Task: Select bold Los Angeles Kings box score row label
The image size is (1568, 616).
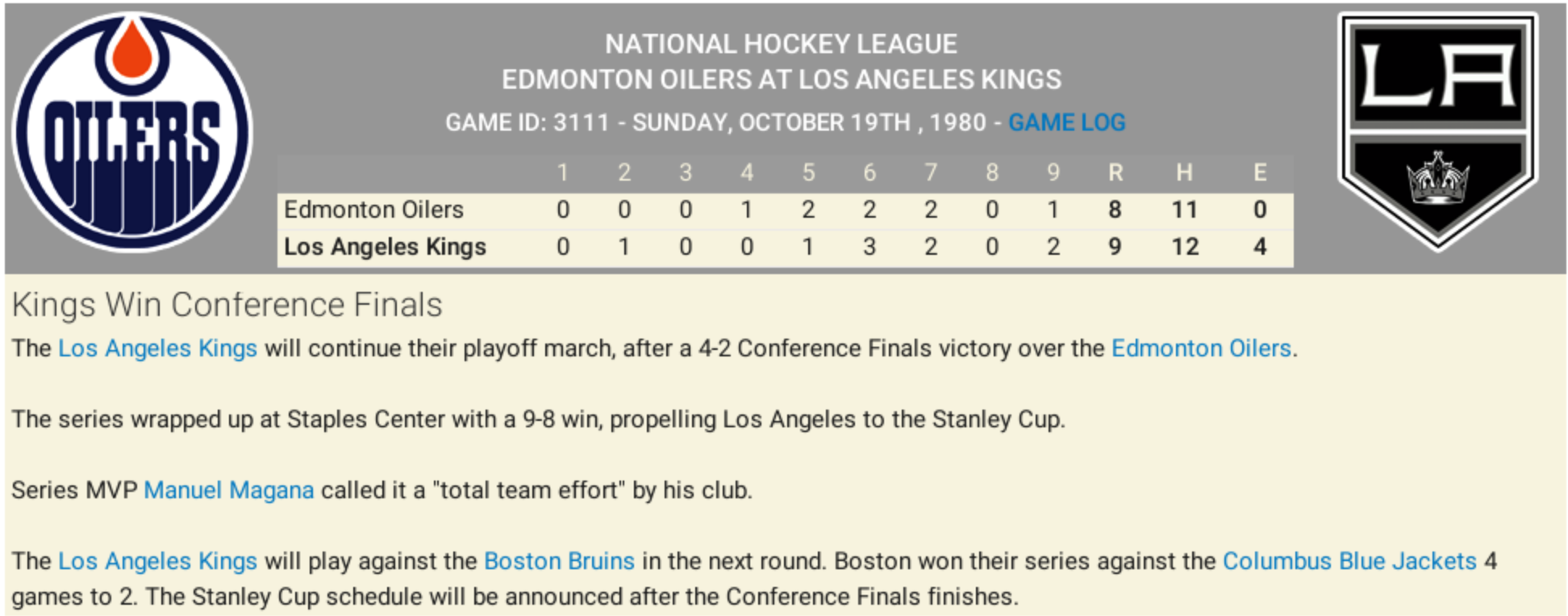Action: click(385, 247)
